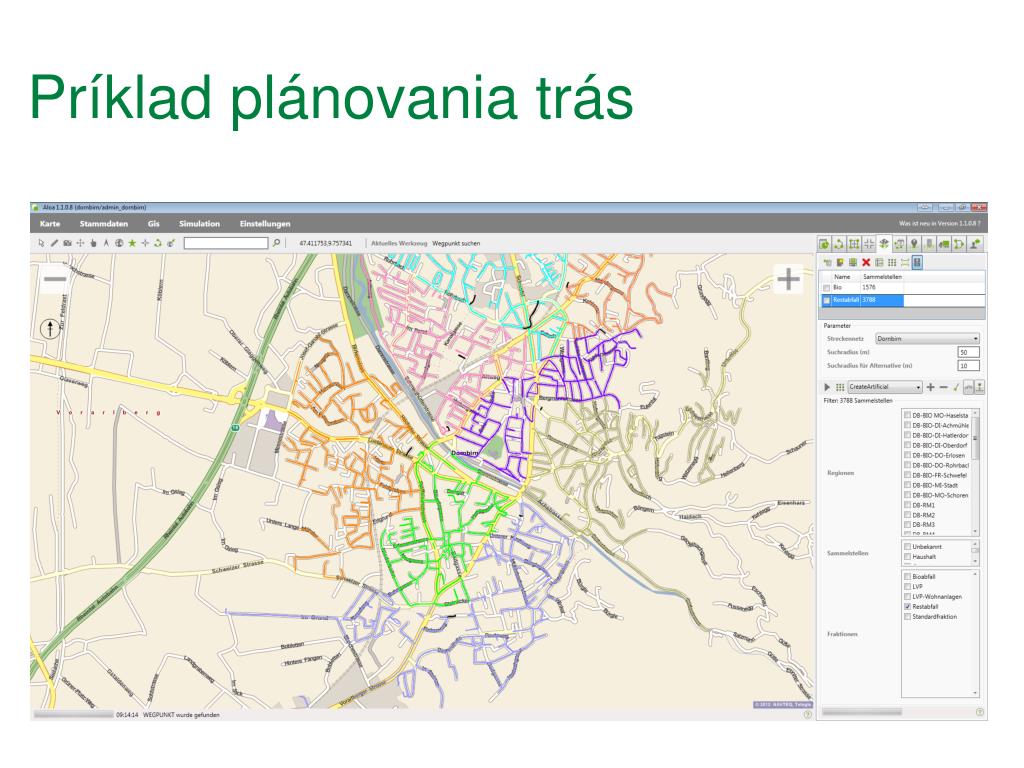Click the magnifier search icon
This screenshot has width=1024, height=768.
(276, 243)
